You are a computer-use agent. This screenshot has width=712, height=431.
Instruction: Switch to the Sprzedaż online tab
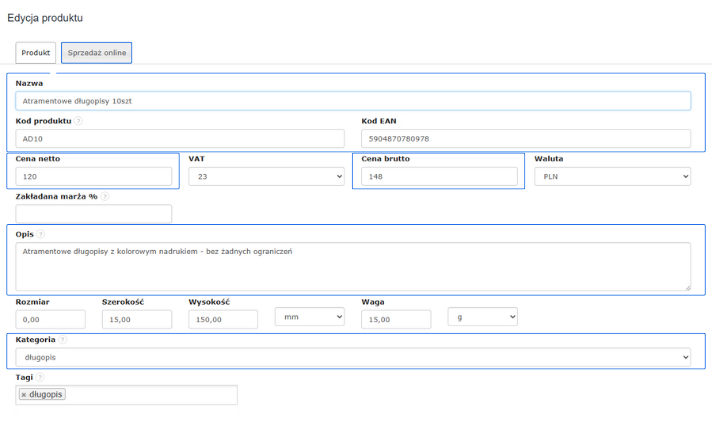tap(96, 53)
